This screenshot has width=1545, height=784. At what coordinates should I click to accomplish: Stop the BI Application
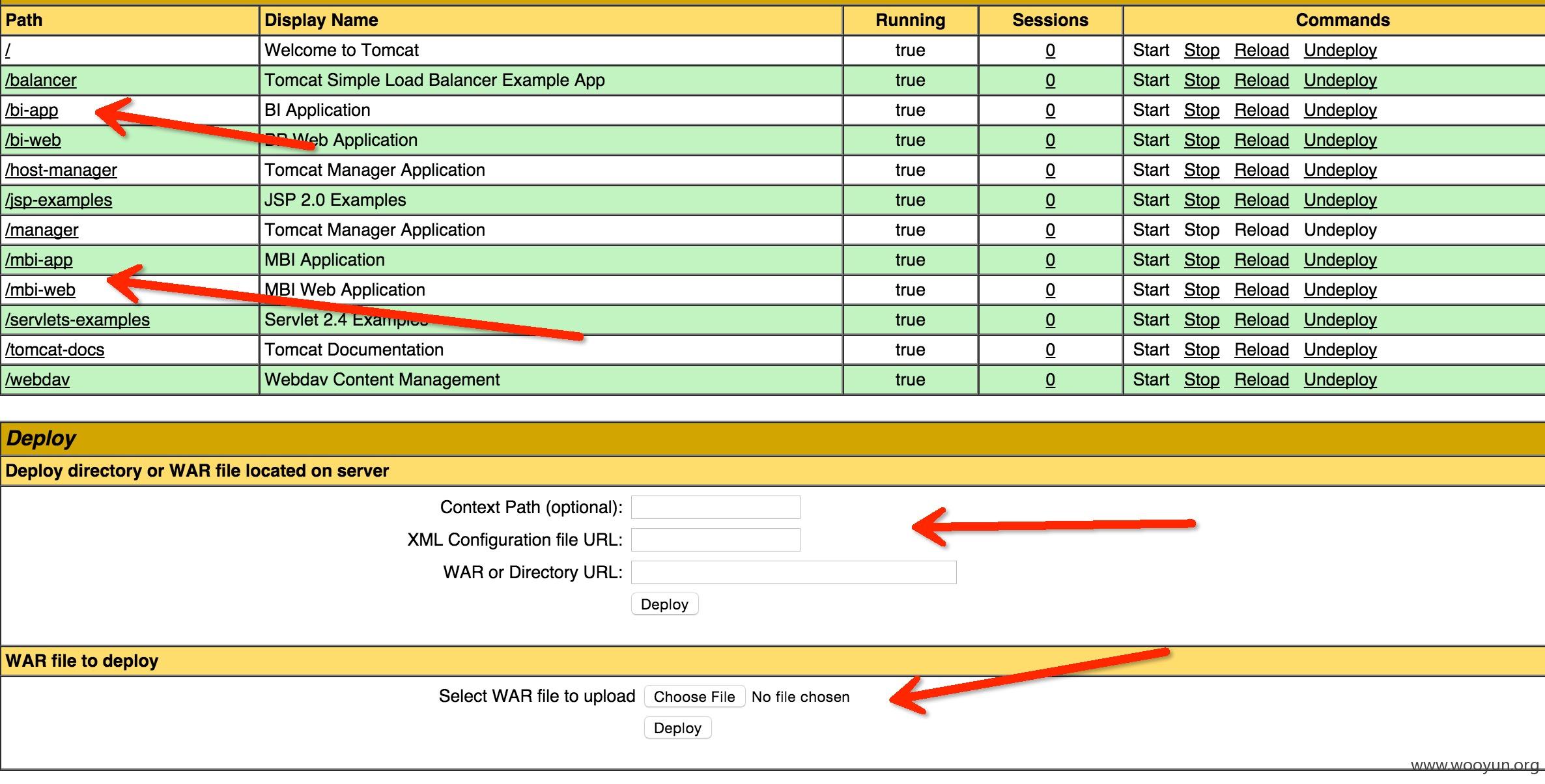(1202, 110)
